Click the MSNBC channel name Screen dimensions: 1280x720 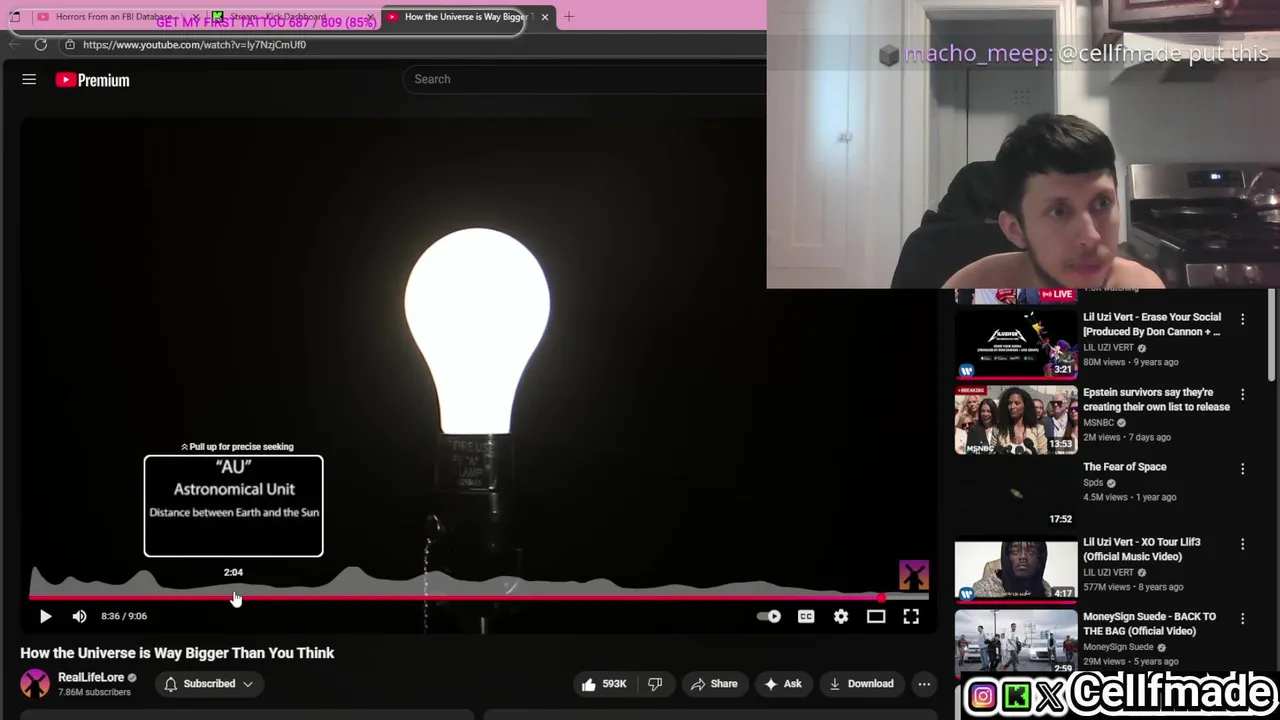tap(1098, 423)
